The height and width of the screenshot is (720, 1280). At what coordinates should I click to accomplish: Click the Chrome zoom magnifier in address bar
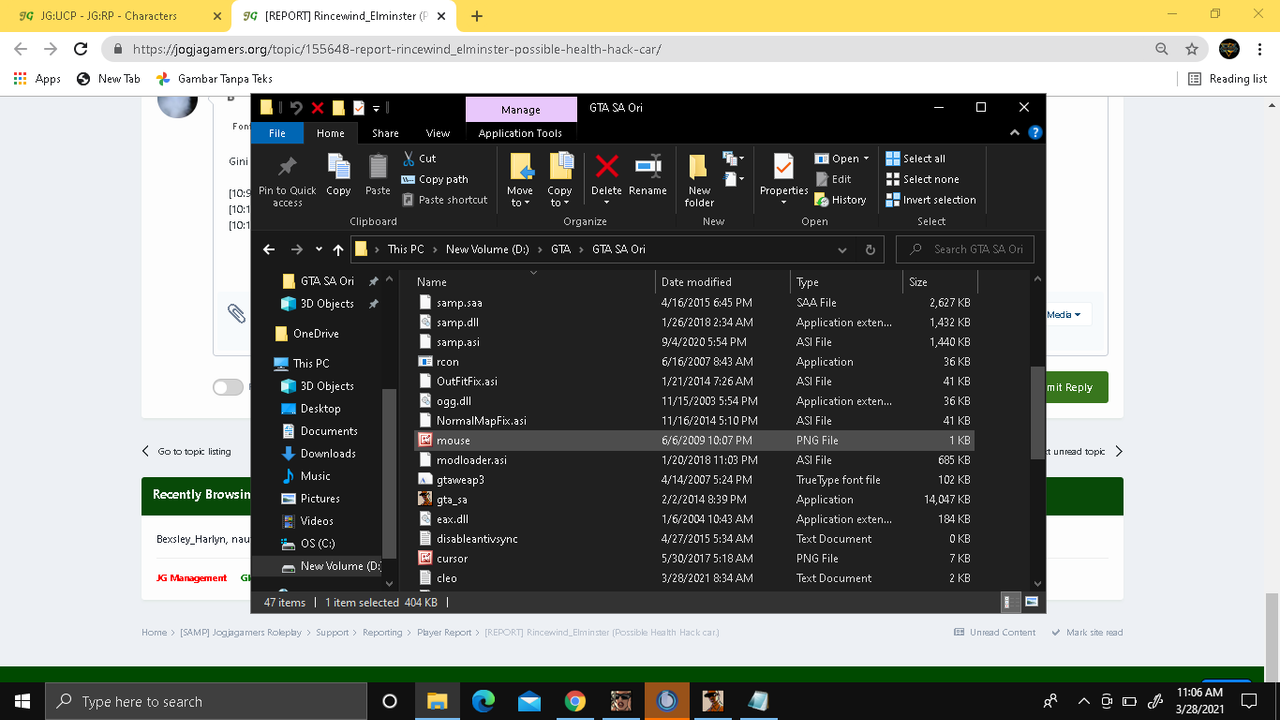[1161, 48]
